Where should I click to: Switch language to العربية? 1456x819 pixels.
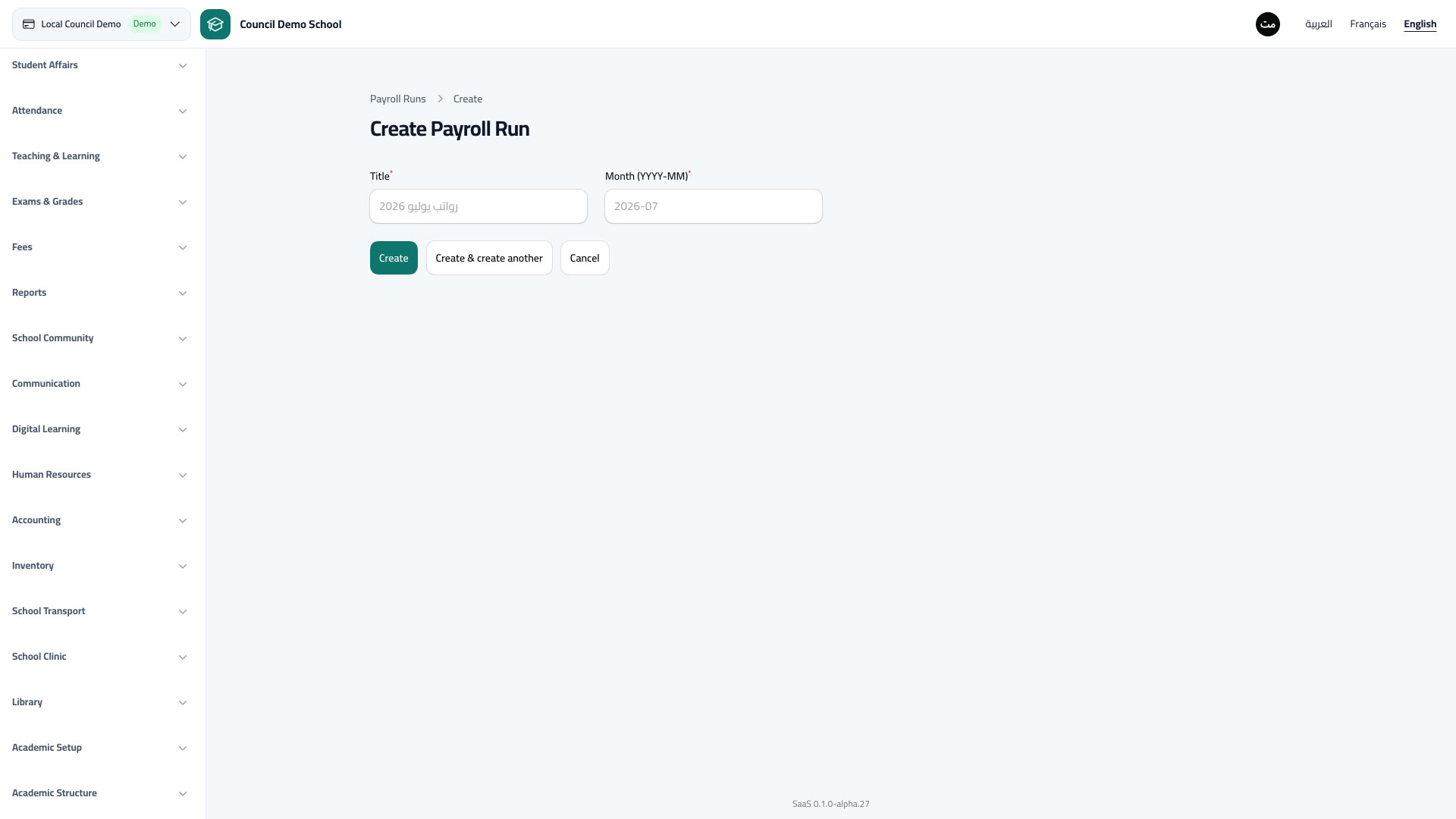[x=1319, y=24]
